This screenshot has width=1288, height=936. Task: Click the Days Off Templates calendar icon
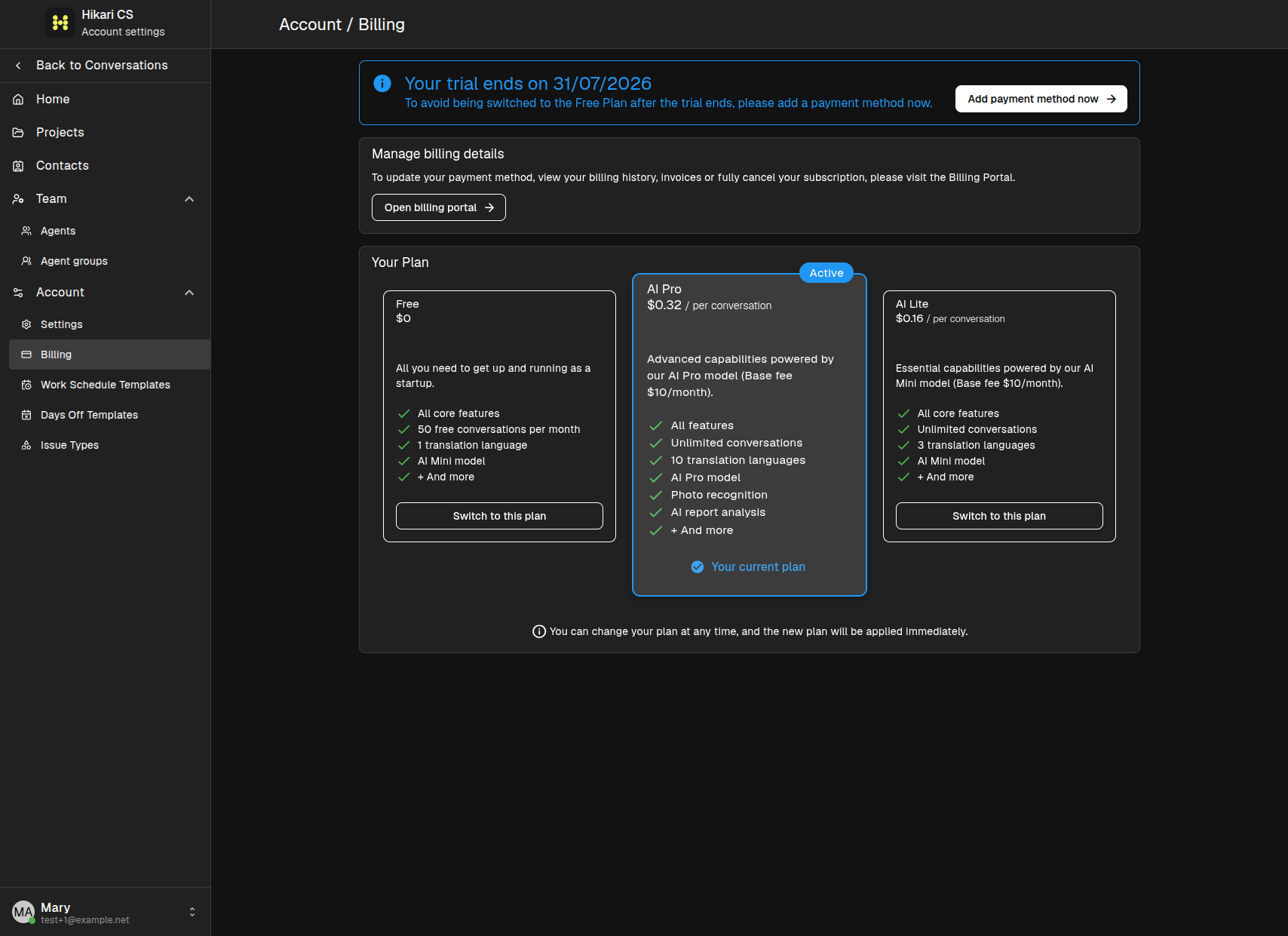(26, 415)
